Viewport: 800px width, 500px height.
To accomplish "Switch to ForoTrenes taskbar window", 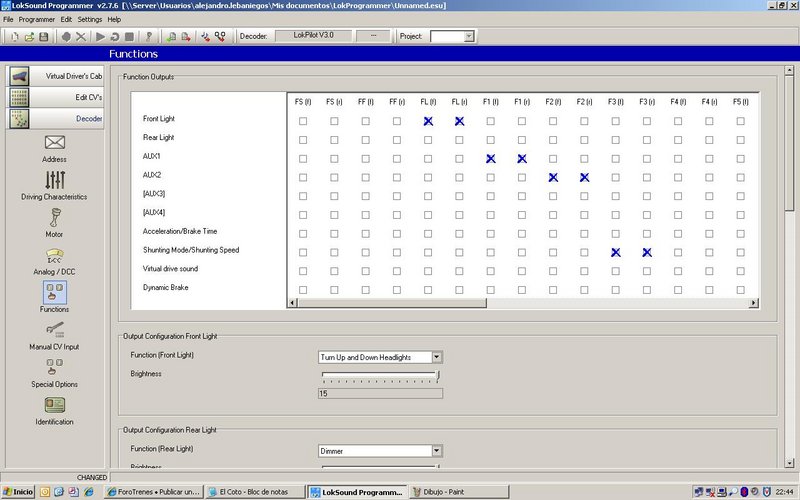I will (x=154, y=492).
